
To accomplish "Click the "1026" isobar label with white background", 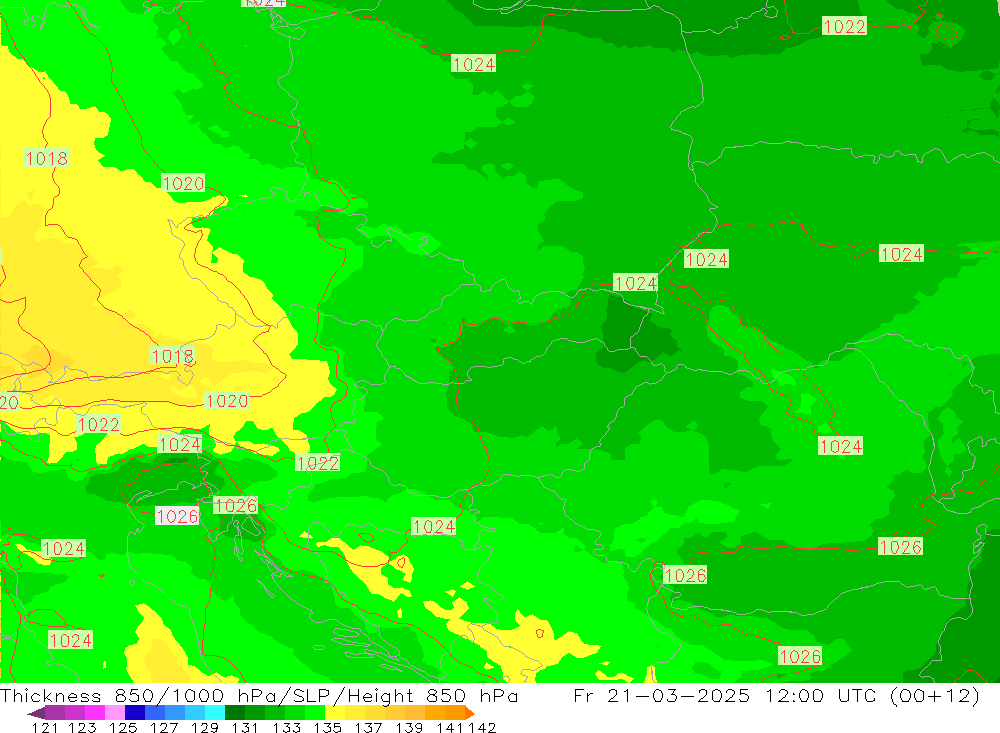I will click(x=177, y=516).
